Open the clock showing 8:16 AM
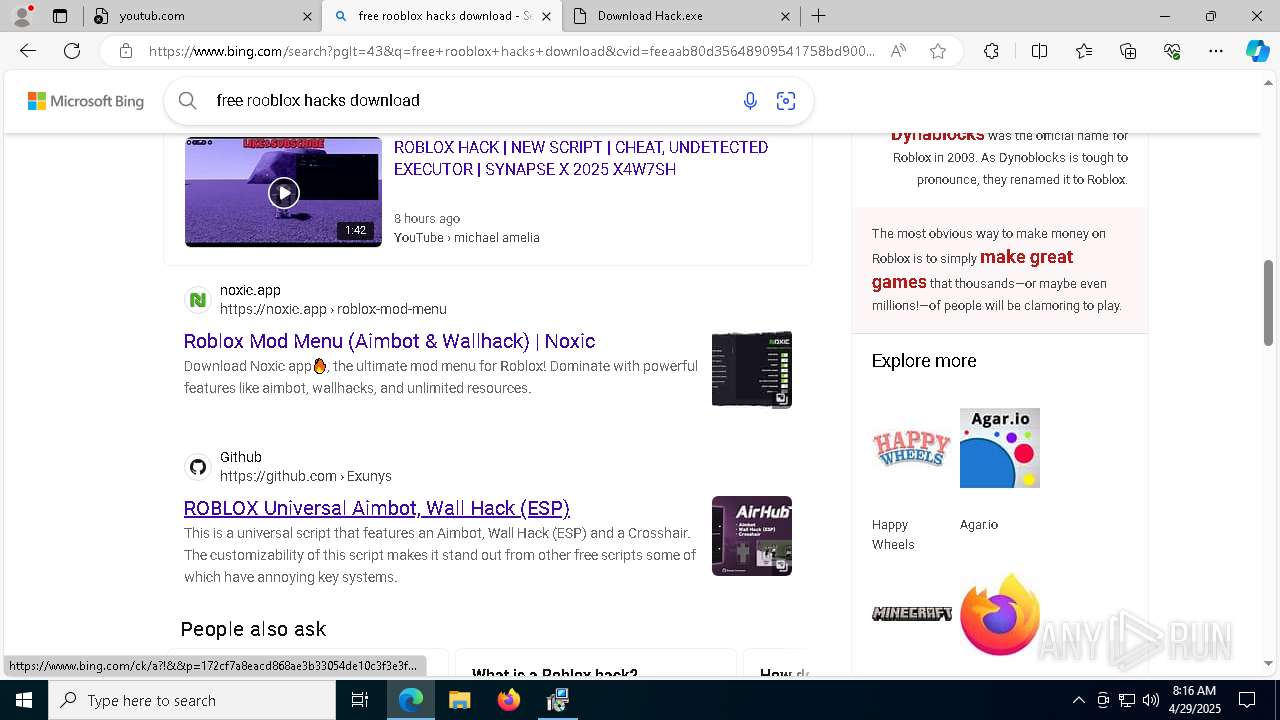Image resolution: width=1280 pixels, height=720 pixels. (1194, 700)
